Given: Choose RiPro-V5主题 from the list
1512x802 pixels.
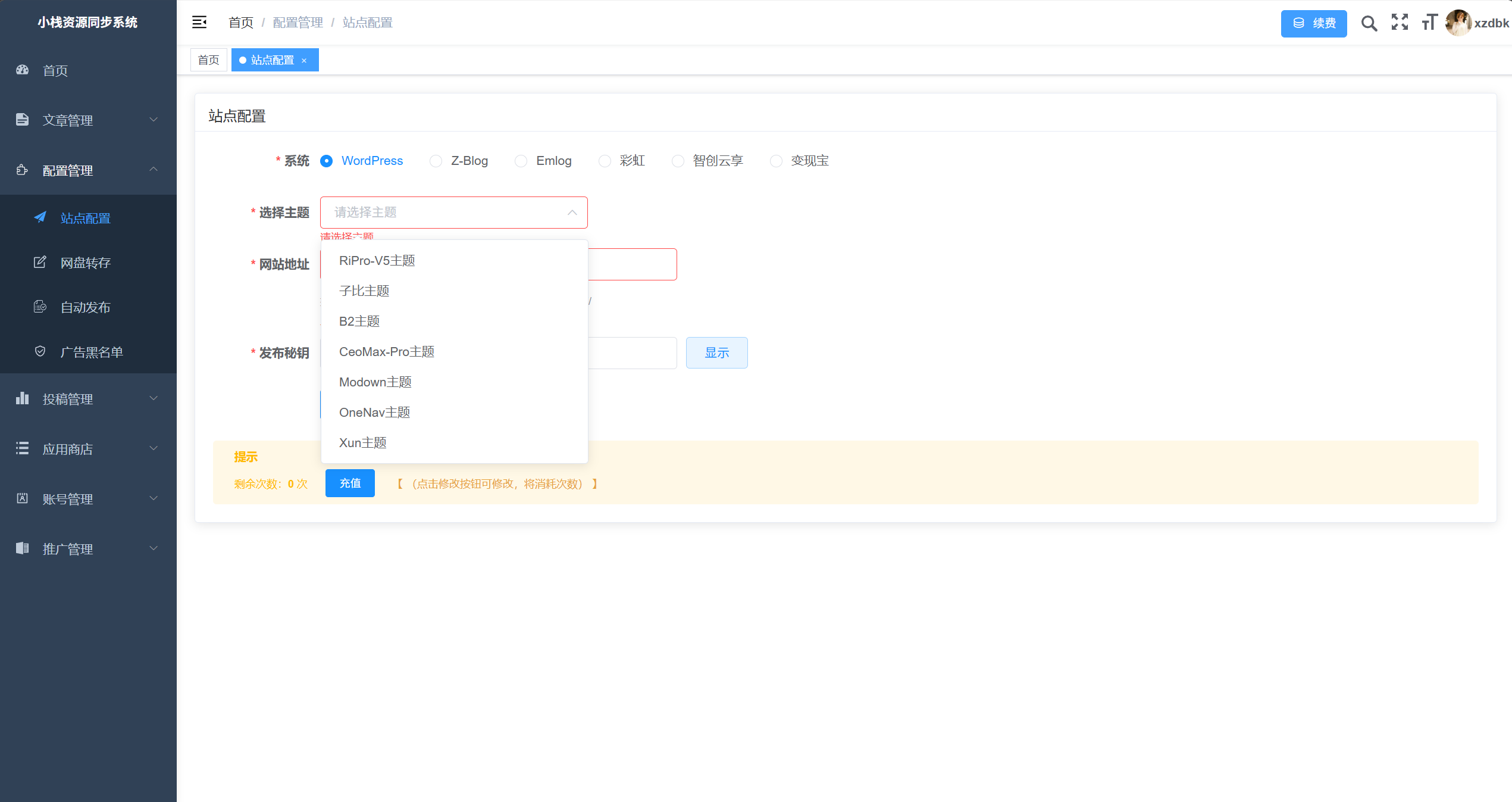Looking at the screenshot, I should click(x=377, y=261).
